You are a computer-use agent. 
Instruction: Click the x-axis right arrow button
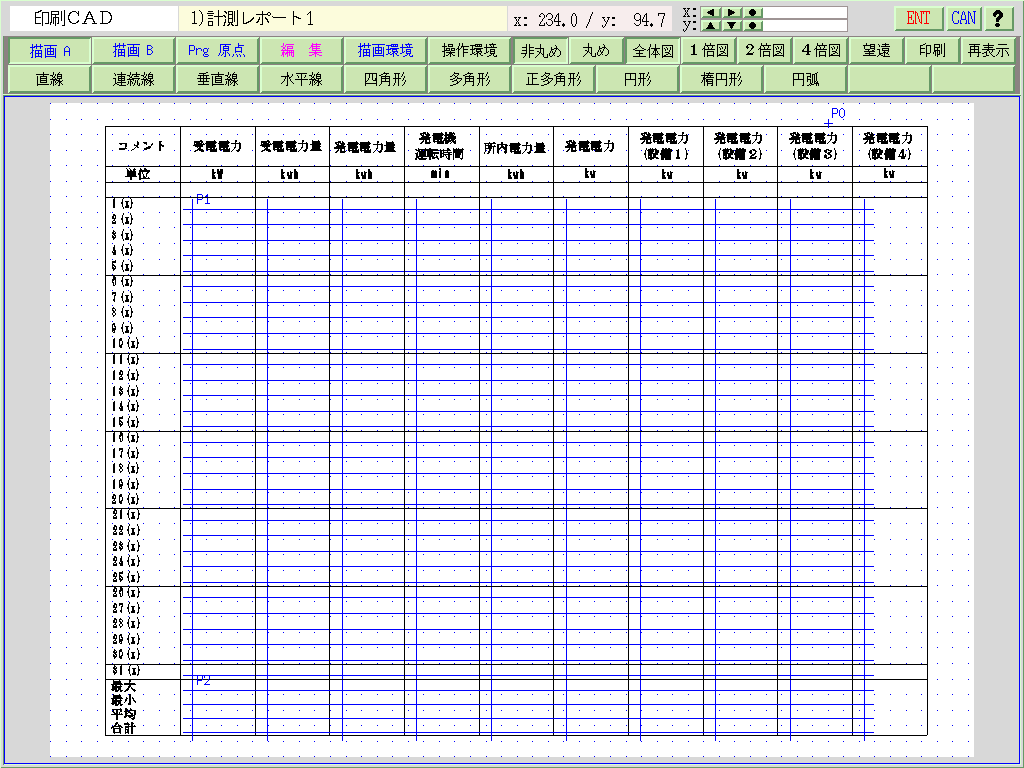732,13
